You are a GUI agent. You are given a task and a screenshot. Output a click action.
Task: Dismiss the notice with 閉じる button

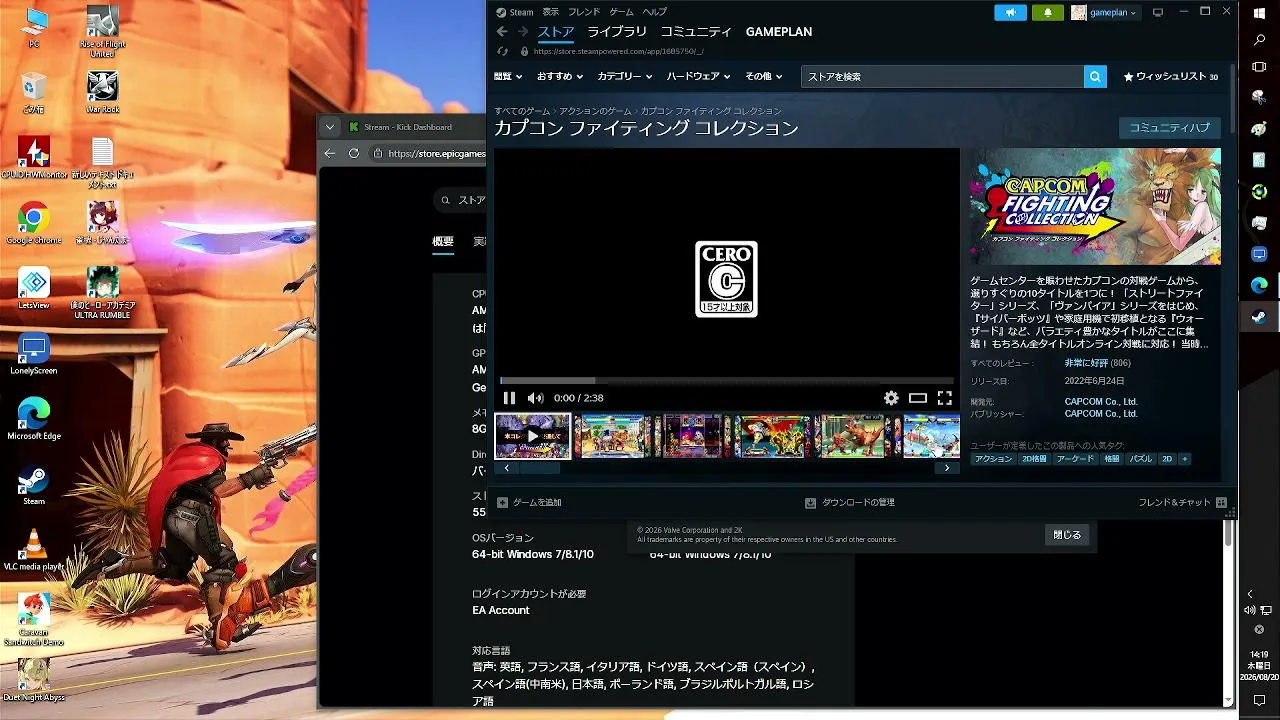[1067, 535]
